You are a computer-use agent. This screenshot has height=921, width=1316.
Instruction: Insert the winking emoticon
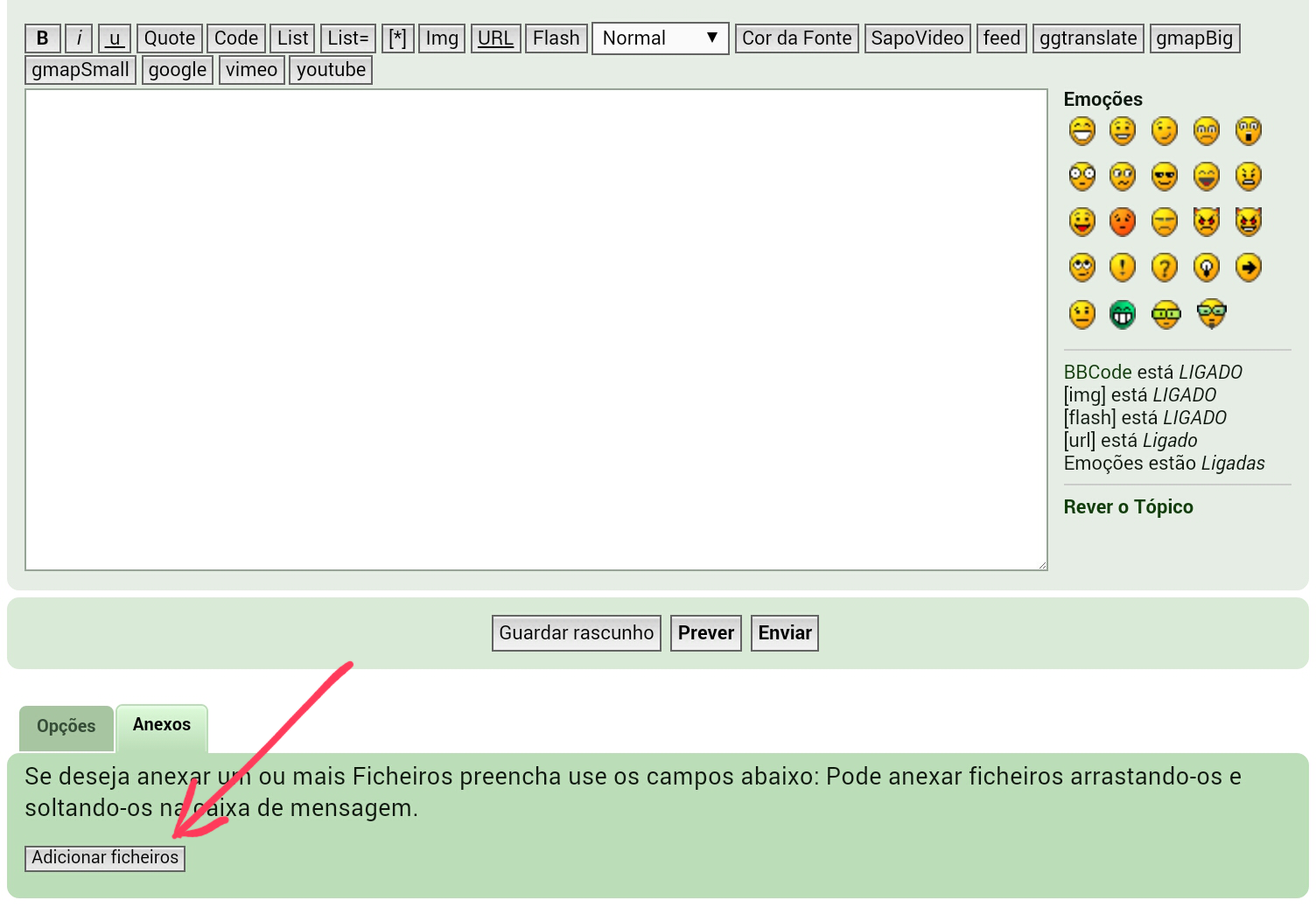click(1165, 131)
